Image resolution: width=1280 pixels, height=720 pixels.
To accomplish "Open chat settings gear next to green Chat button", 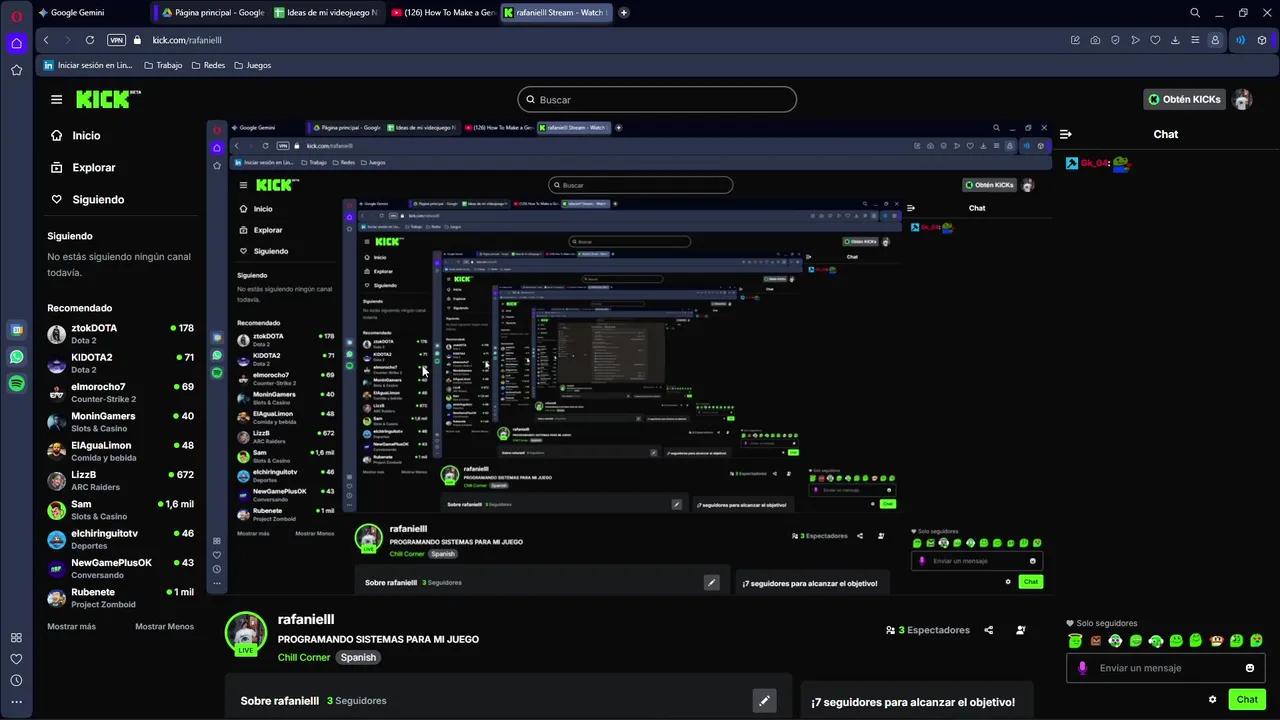I will (1212, 699).
